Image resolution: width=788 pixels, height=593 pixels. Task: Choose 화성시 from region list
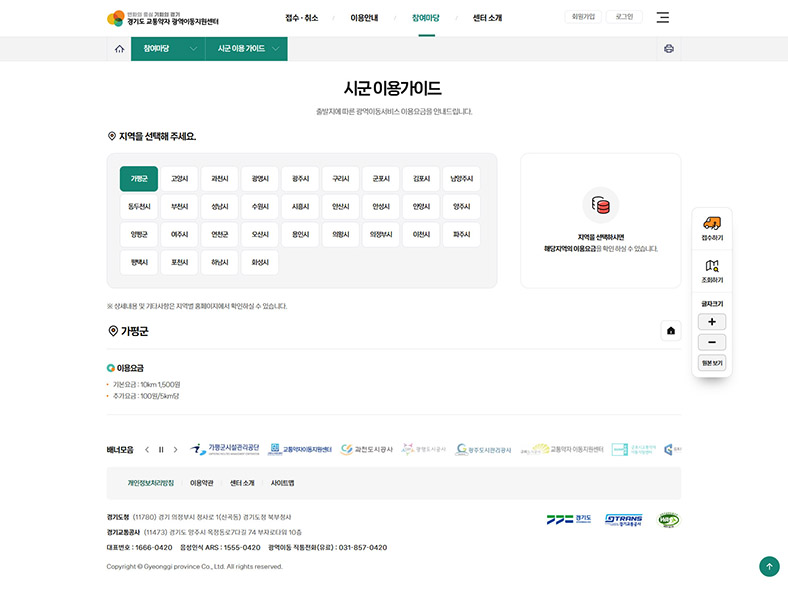[260, 263]
